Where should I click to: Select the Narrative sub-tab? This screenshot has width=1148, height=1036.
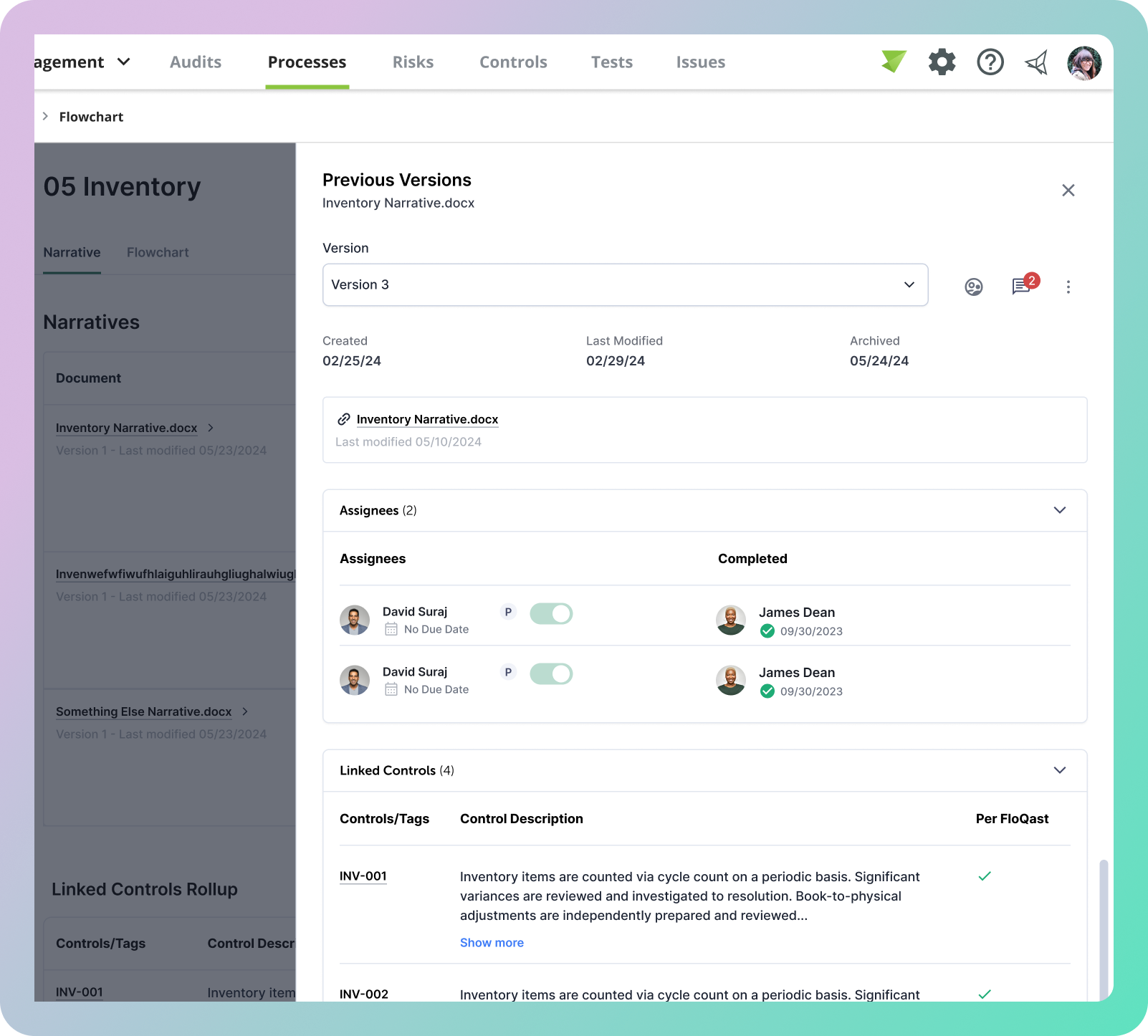(72, 252)
